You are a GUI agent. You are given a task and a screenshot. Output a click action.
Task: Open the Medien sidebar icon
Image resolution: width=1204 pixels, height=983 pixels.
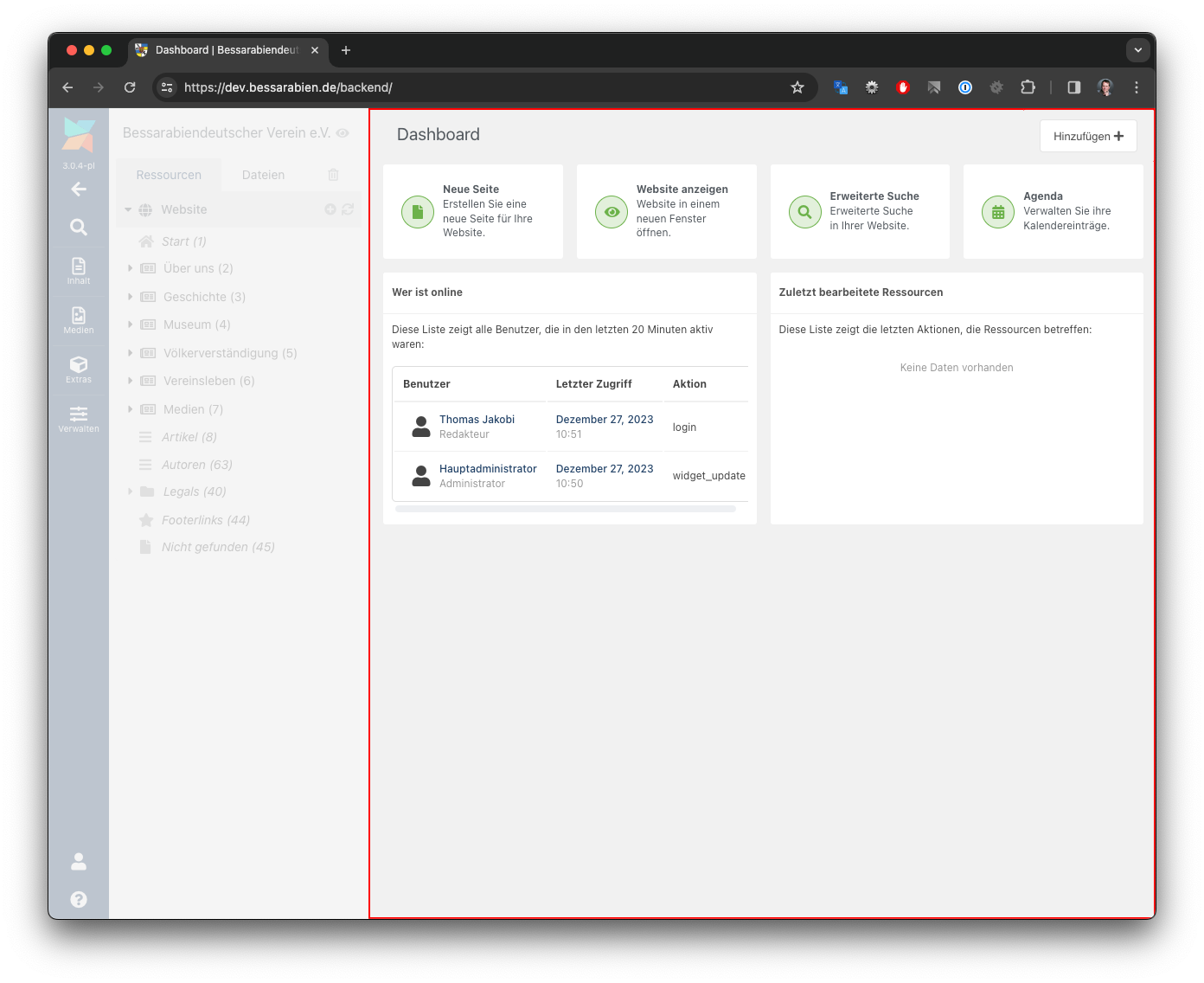click(79, 319)
